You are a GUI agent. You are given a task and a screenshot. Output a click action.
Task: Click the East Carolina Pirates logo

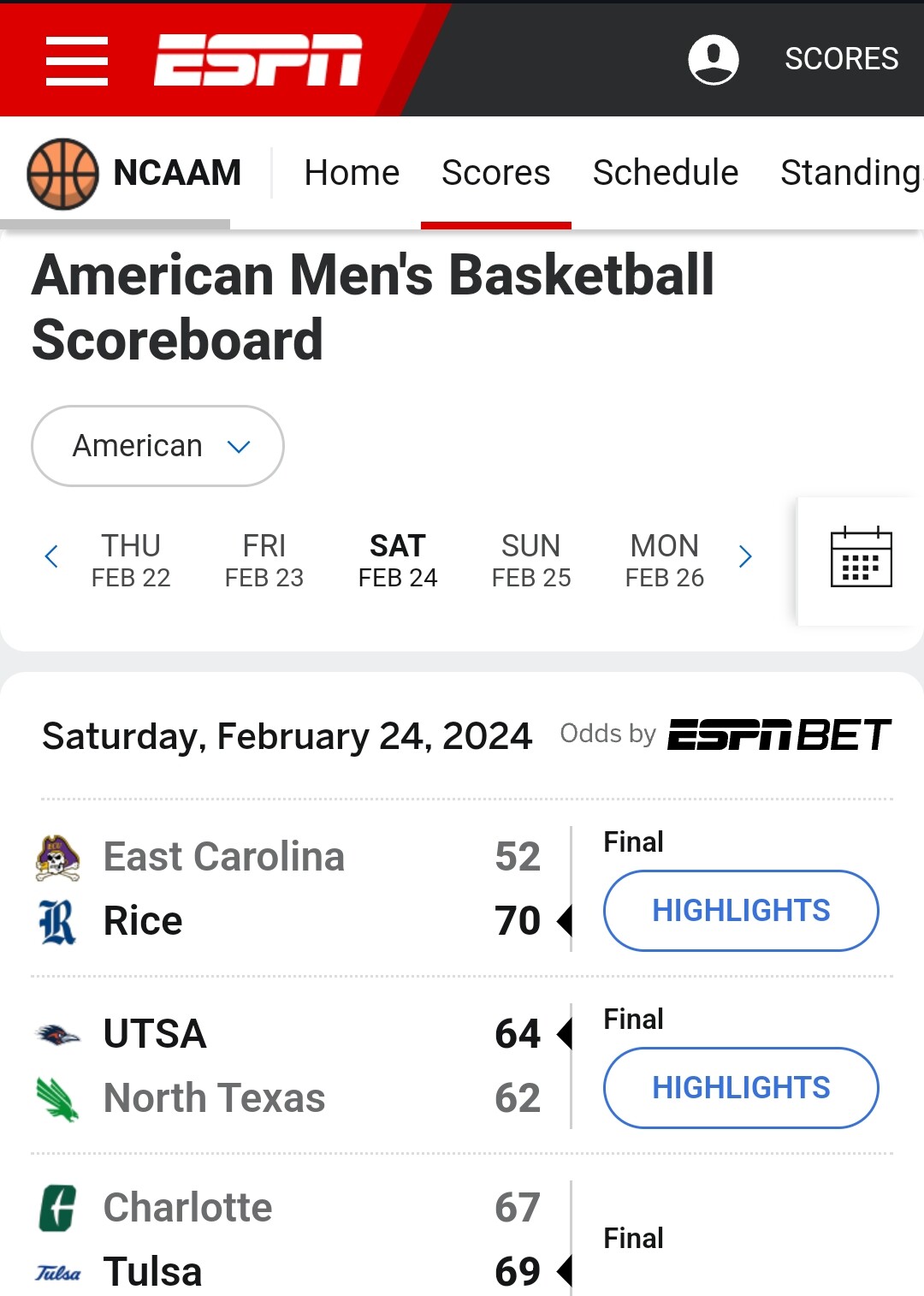tap(57, 857)
